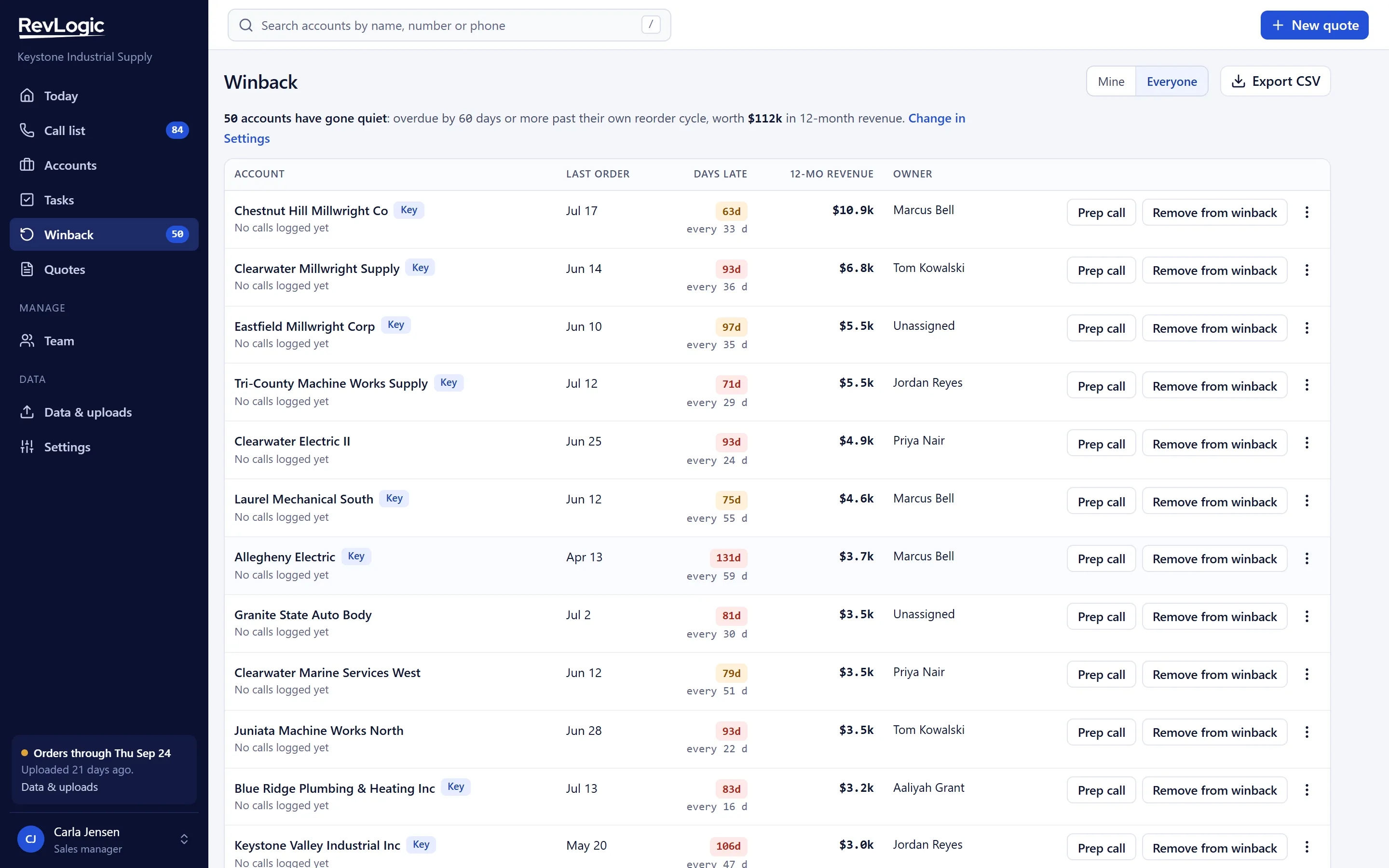Open kebab menu for Clearwater Millwright Supply
The width and height of the screenshot is (1389, 868).
(x=1307, y=271)
